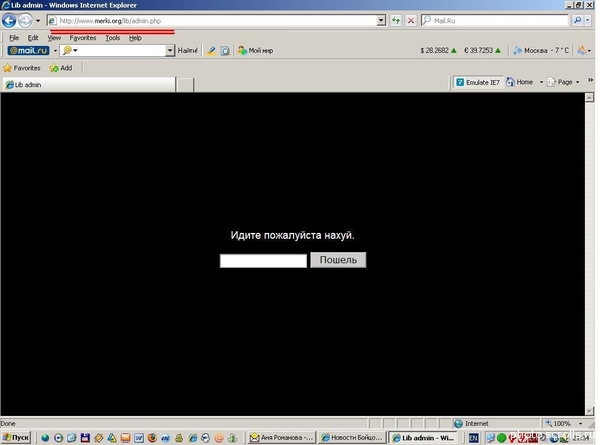This screenshot has height=445, width=600.
Task: Click the media player quick launch icon
Action: (x=58, y=438)
